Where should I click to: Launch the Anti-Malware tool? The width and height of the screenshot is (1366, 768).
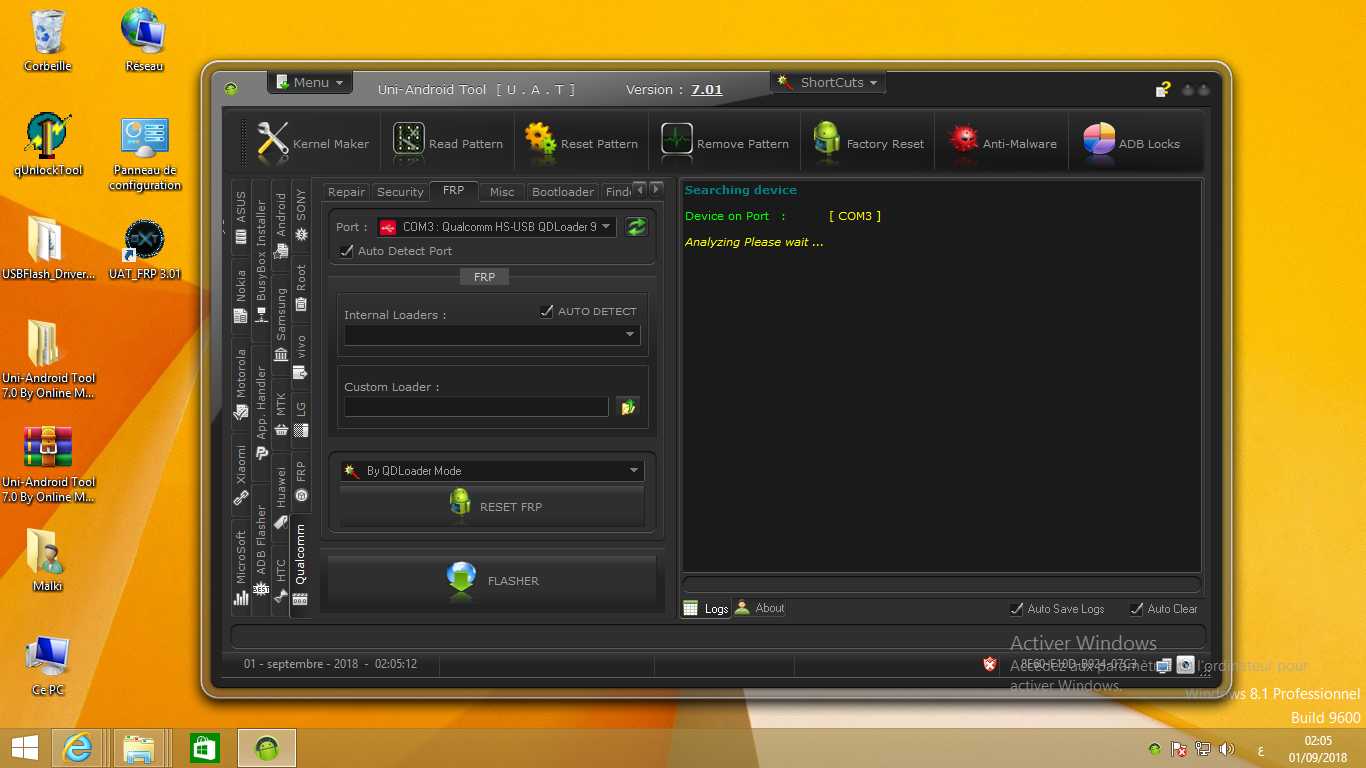1002,143
